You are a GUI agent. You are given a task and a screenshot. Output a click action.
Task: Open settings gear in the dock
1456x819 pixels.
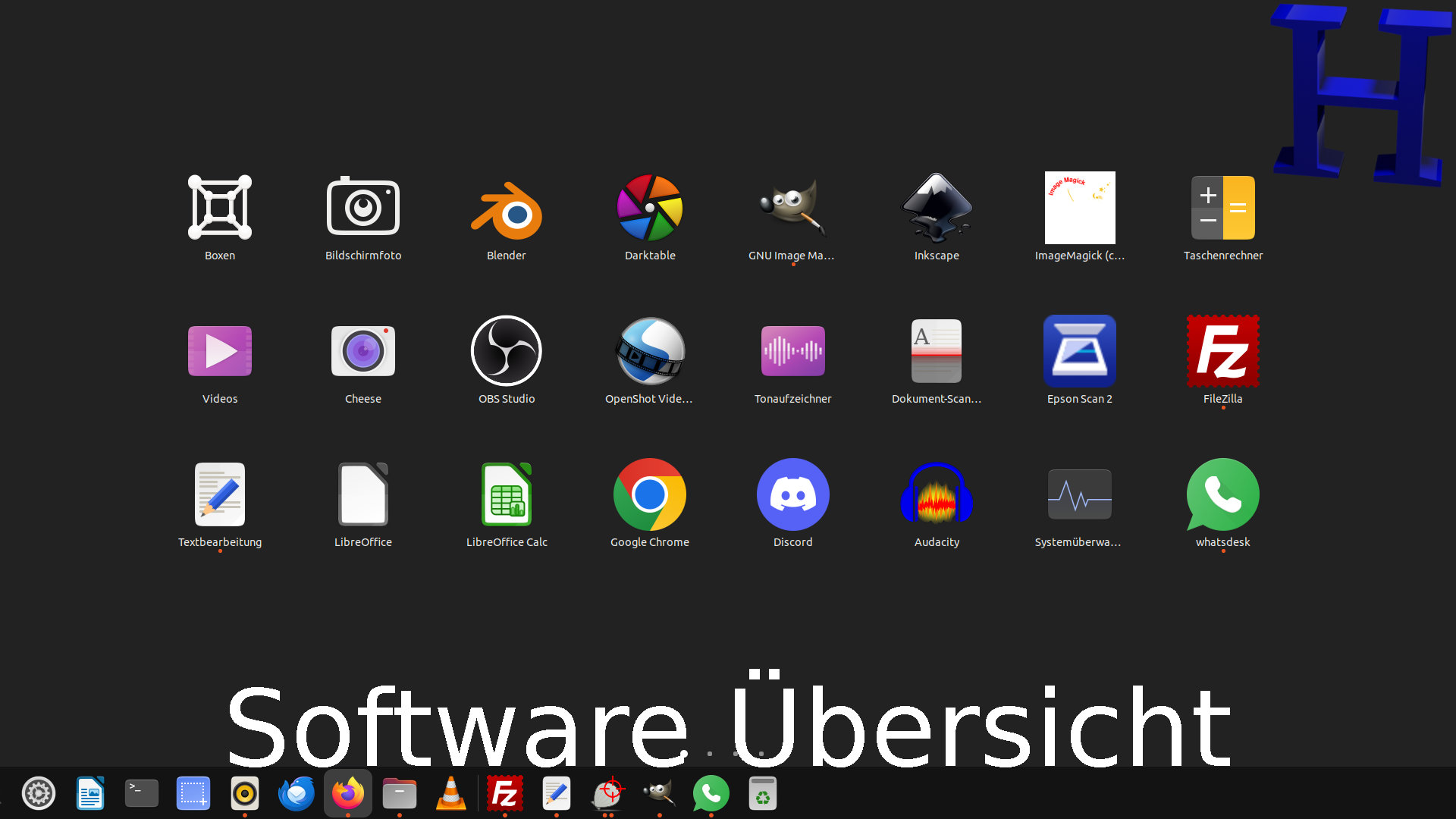[39, 794]
